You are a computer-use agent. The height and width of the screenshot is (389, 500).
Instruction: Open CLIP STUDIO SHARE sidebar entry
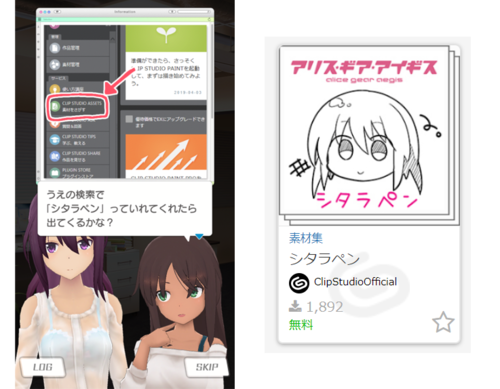tap(79, 156)
